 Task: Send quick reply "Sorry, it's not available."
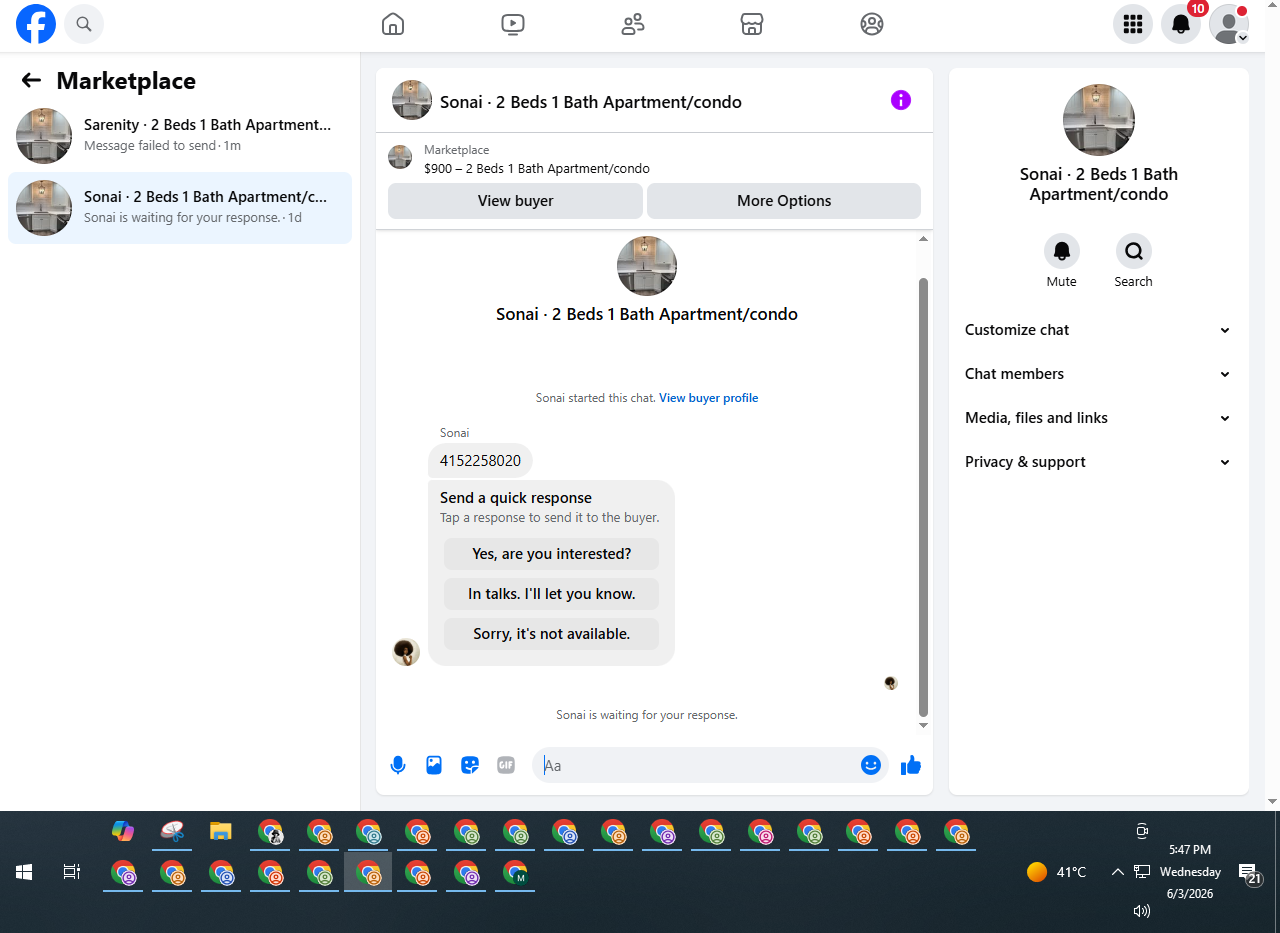point(552,634)
